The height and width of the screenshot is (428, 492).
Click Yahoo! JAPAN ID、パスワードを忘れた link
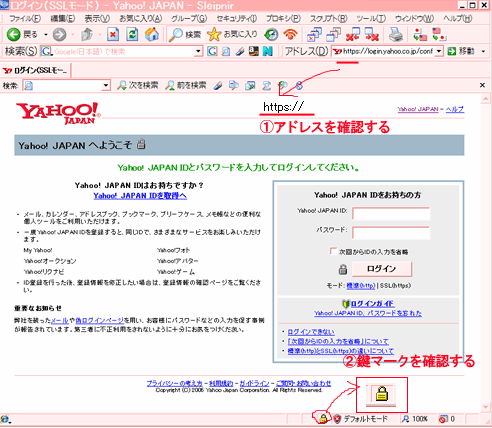368,313
